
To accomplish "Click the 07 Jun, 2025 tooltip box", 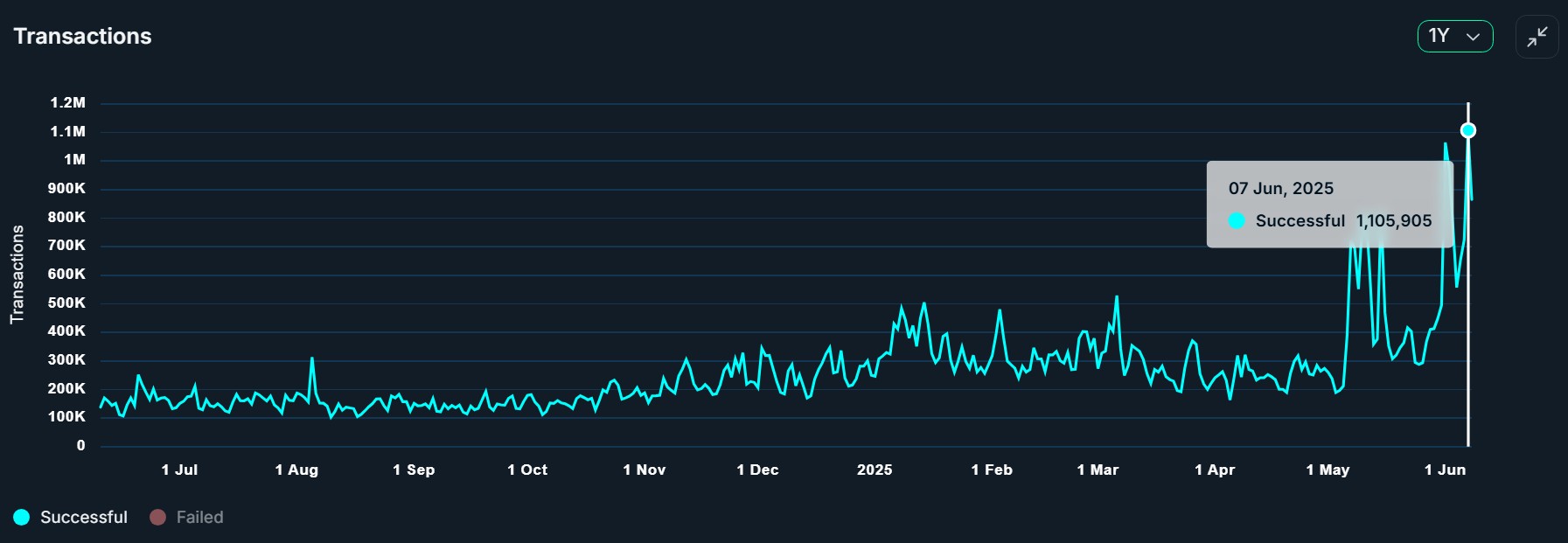I will pyautogui.click(x=1329, y=204).
